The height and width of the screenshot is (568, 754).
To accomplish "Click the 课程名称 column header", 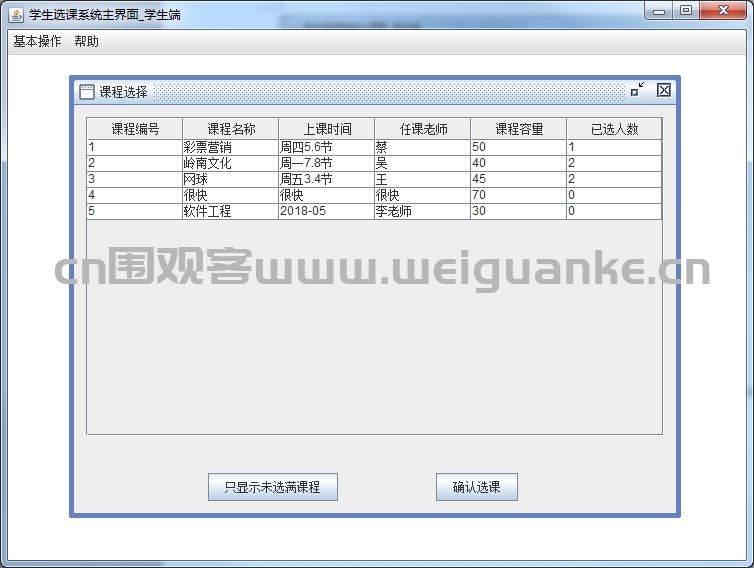I will (x=231, y=129).
